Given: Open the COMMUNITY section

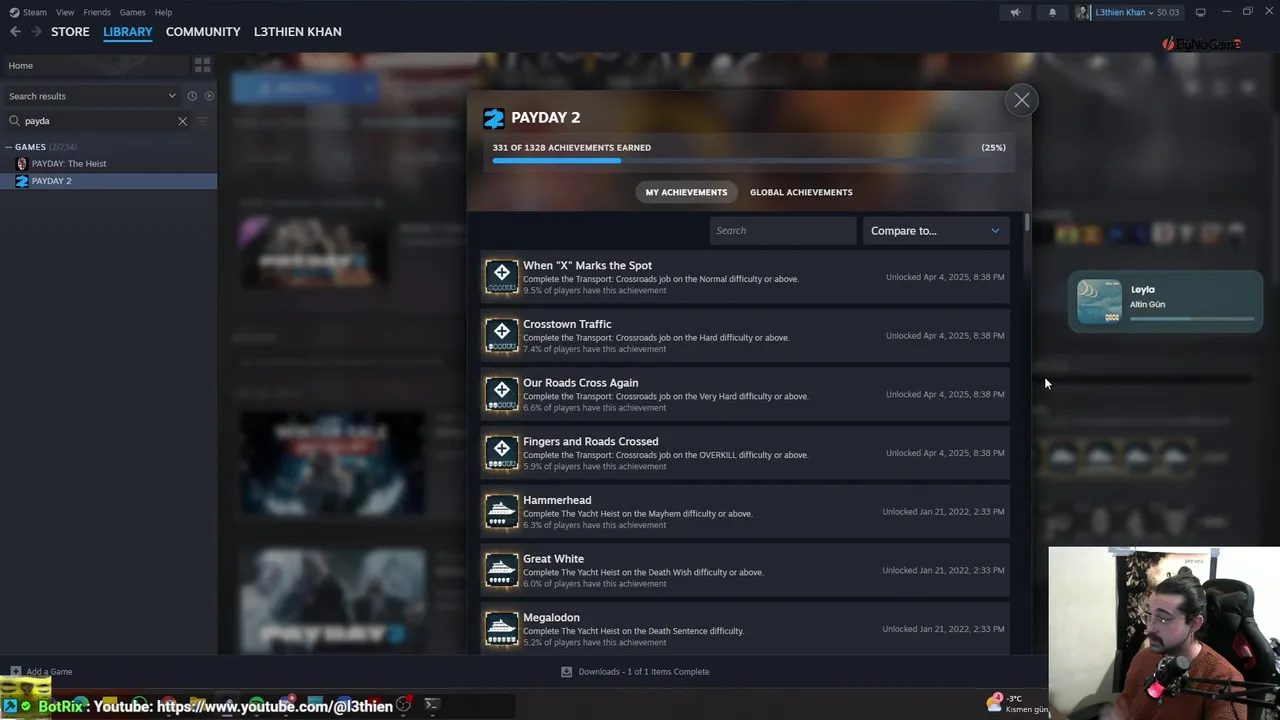Looking at the screenshot, I should 203,32.
